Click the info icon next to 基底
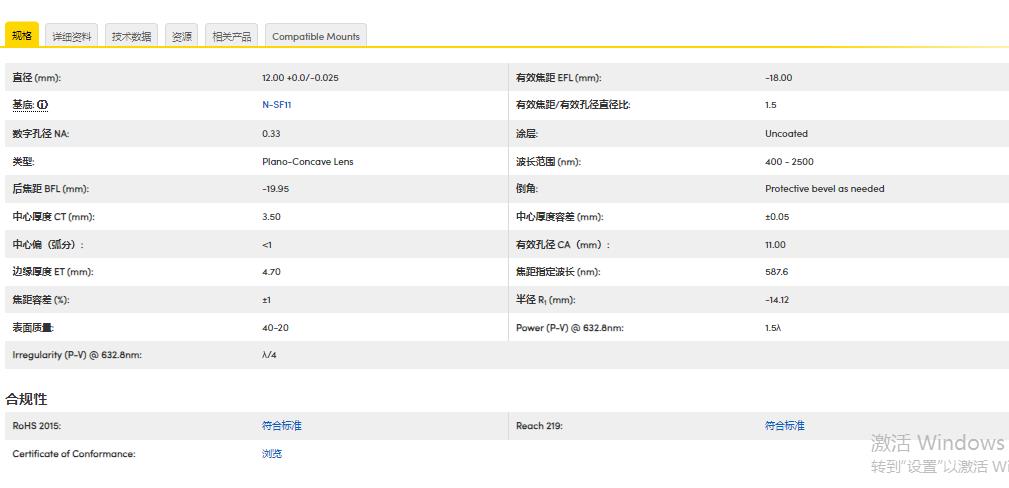The image size is (1009, 488). tap(43, 105)
